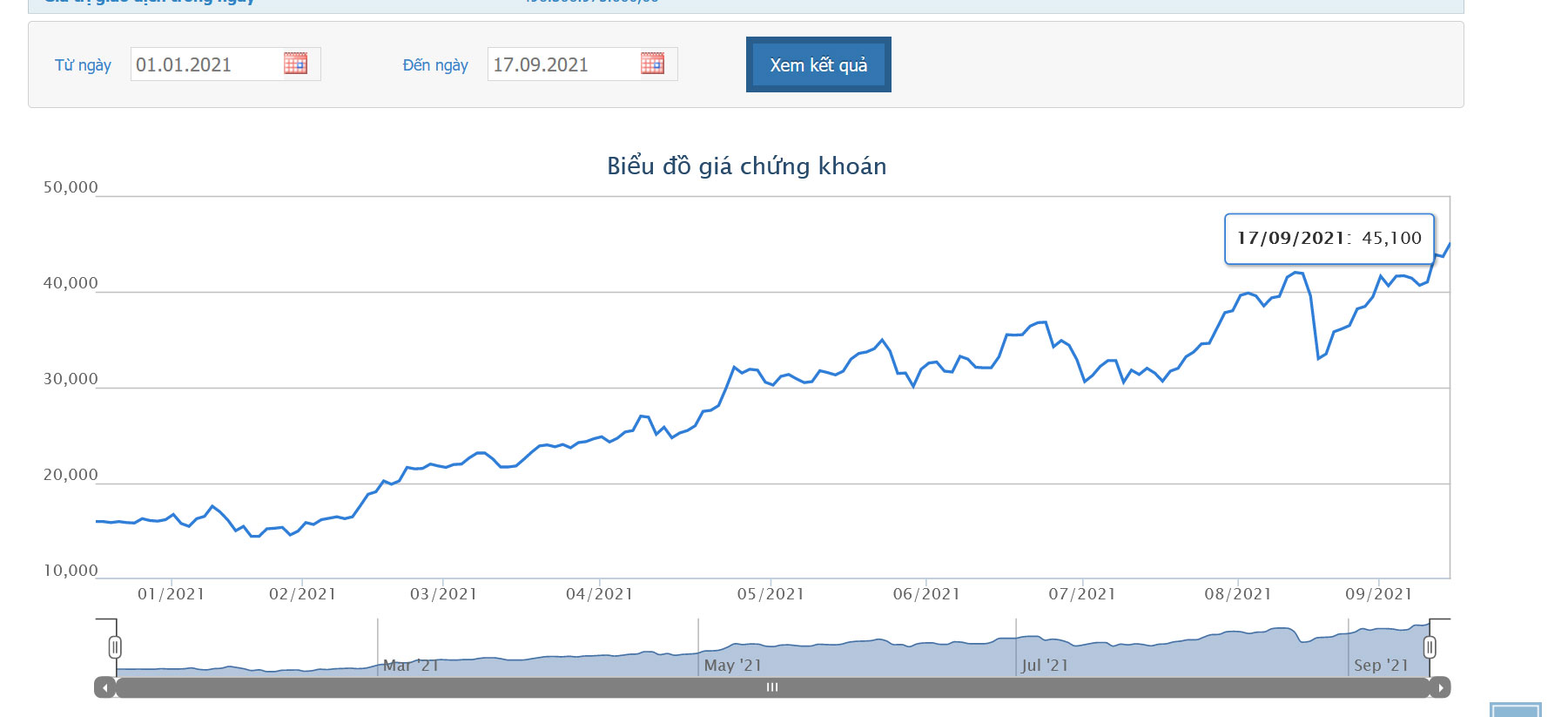The image size is (1568, 717).
Task: Click the scrollbar center grip
Action: tap(771, 687)
